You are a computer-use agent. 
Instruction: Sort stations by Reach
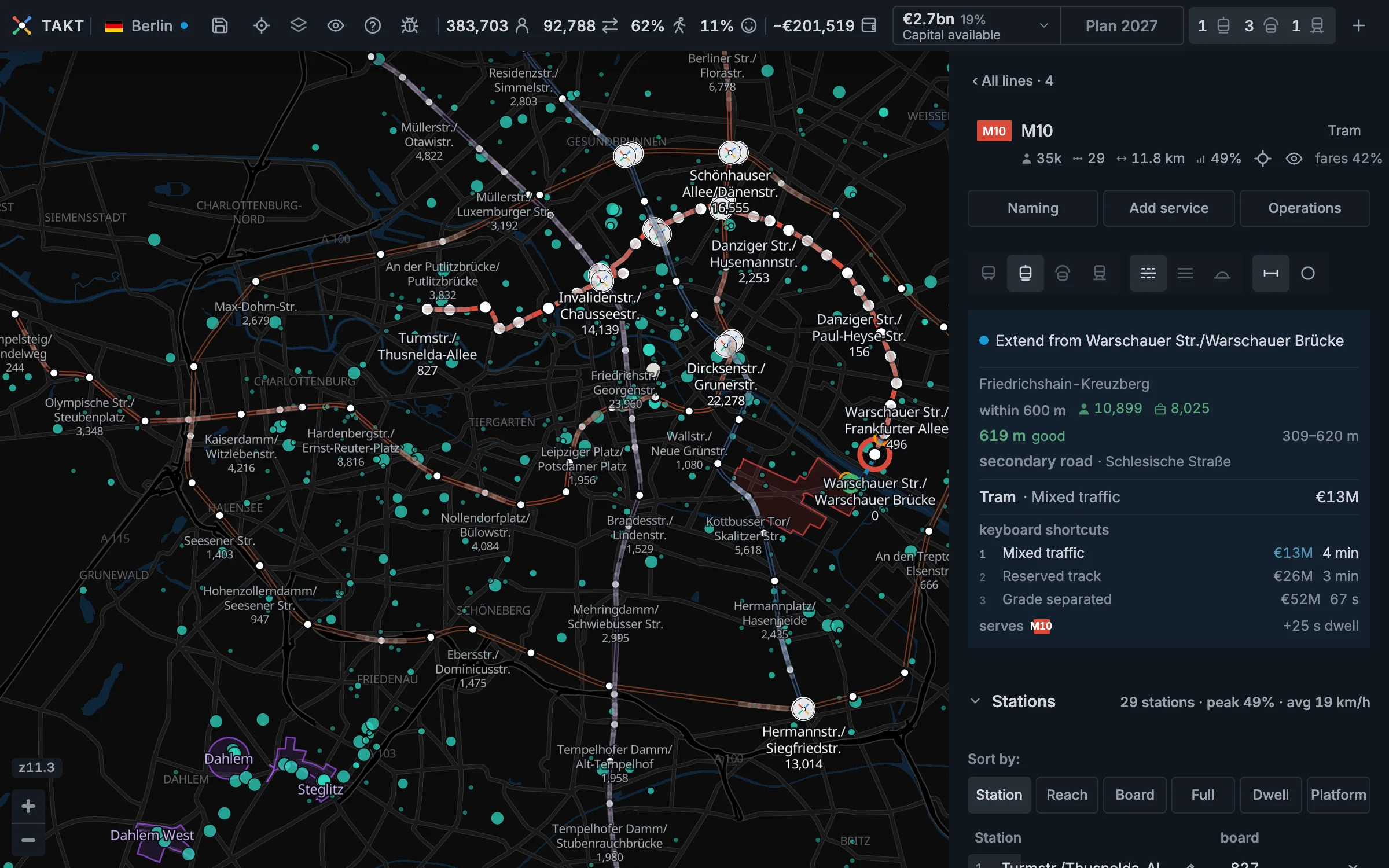pos(1067,795)
